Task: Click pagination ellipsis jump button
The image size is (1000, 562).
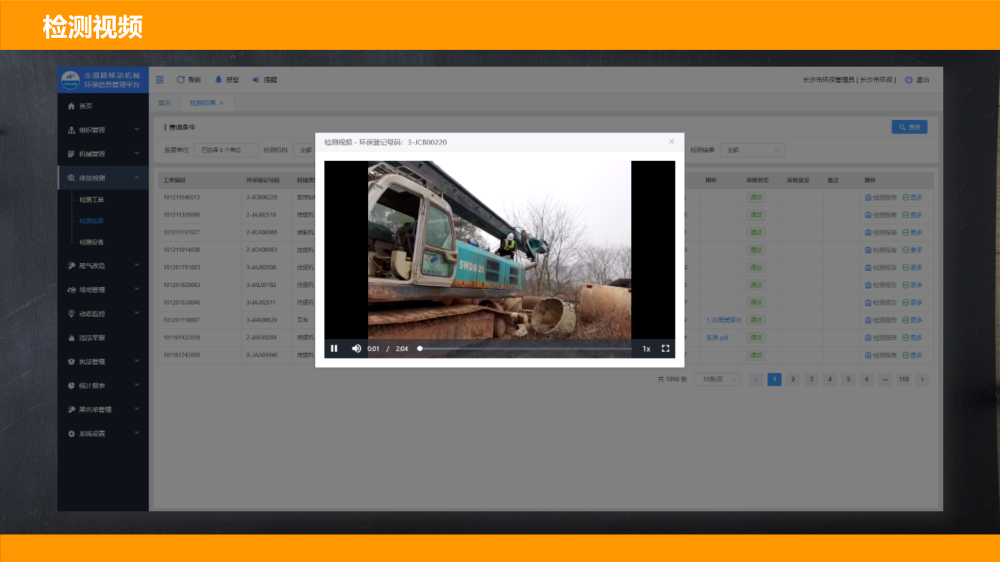Action: (x=885, y=379)
